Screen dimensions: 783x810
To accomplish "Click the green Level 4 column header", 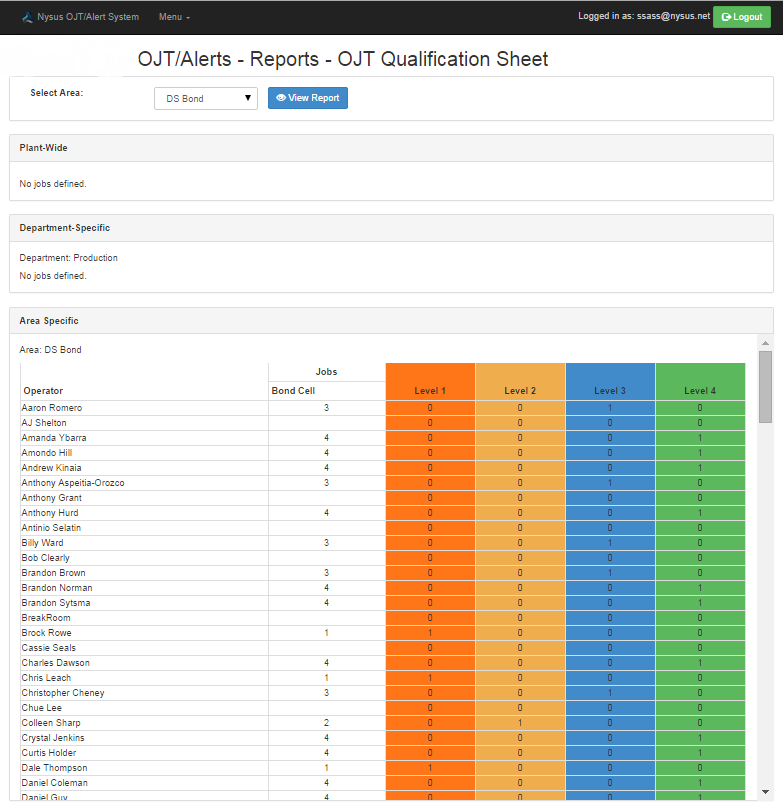I will [700, 390].
